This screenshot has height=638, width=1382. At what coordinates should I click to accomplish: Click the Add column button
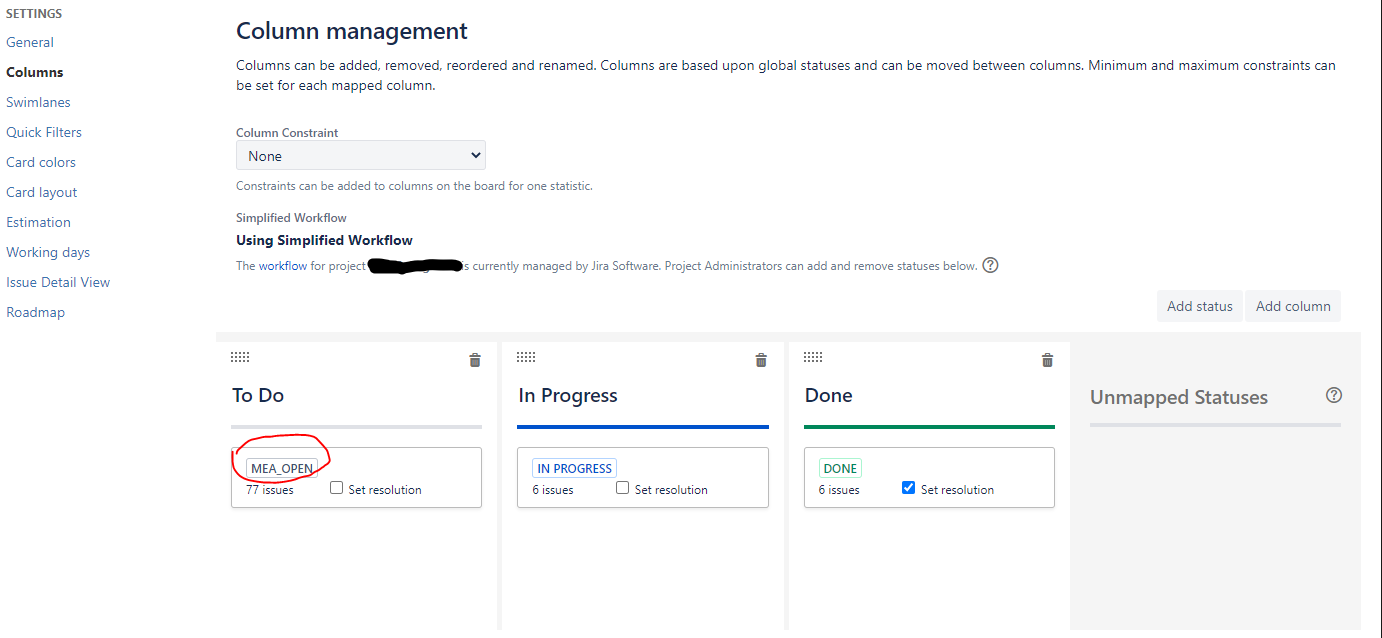coord(1293,306)
